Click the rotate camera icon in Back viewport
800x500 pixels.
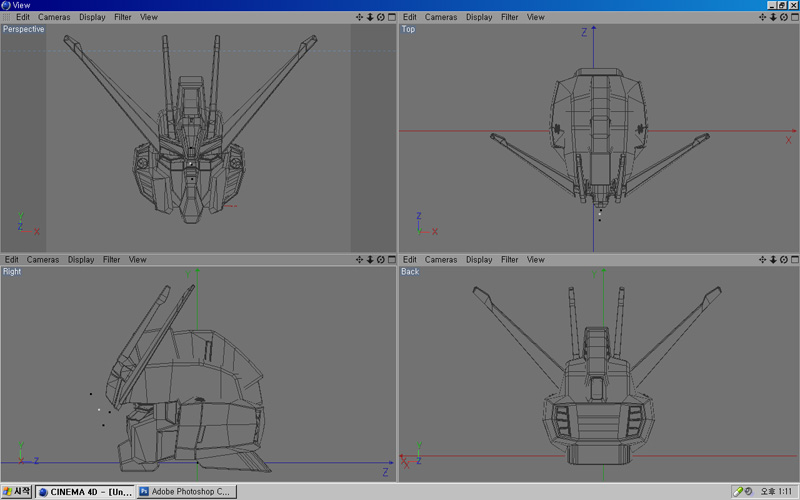tap(784, 260)
